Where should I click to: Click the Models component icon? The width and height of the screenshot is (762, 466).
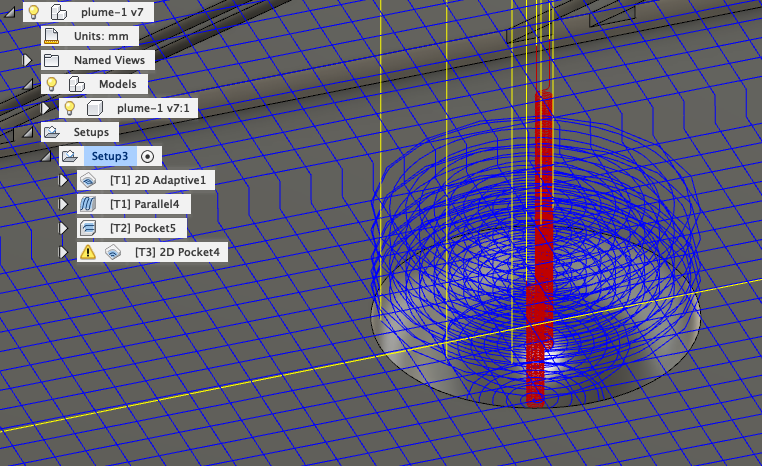point(77,84)
